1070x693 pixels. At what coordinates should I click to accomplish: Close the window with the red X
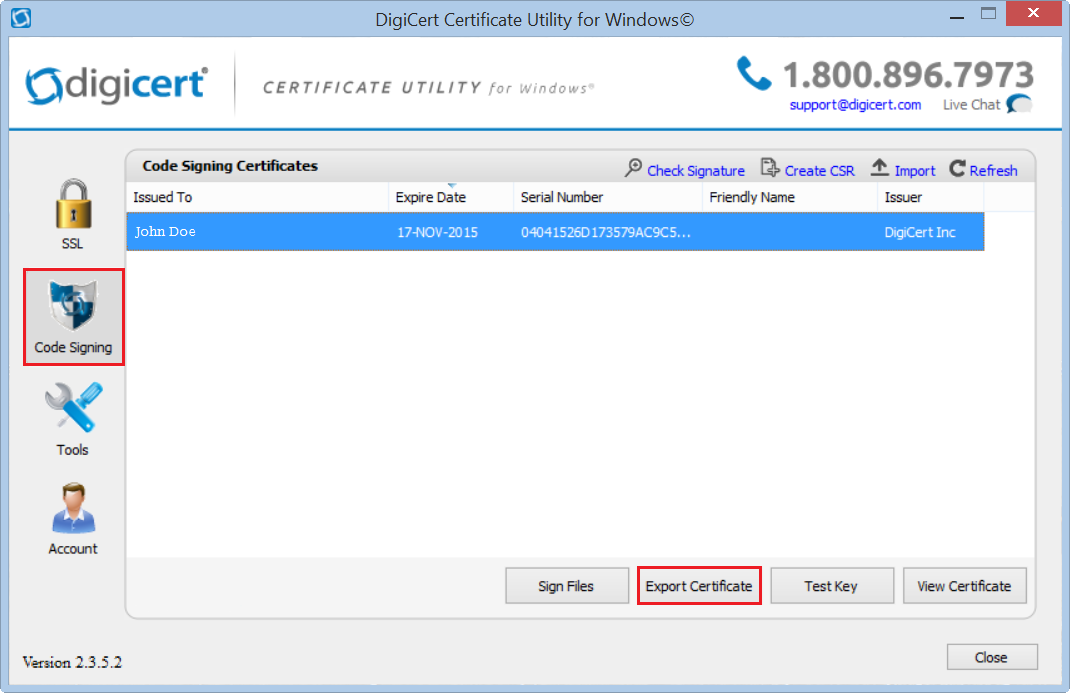point(1033,14)
